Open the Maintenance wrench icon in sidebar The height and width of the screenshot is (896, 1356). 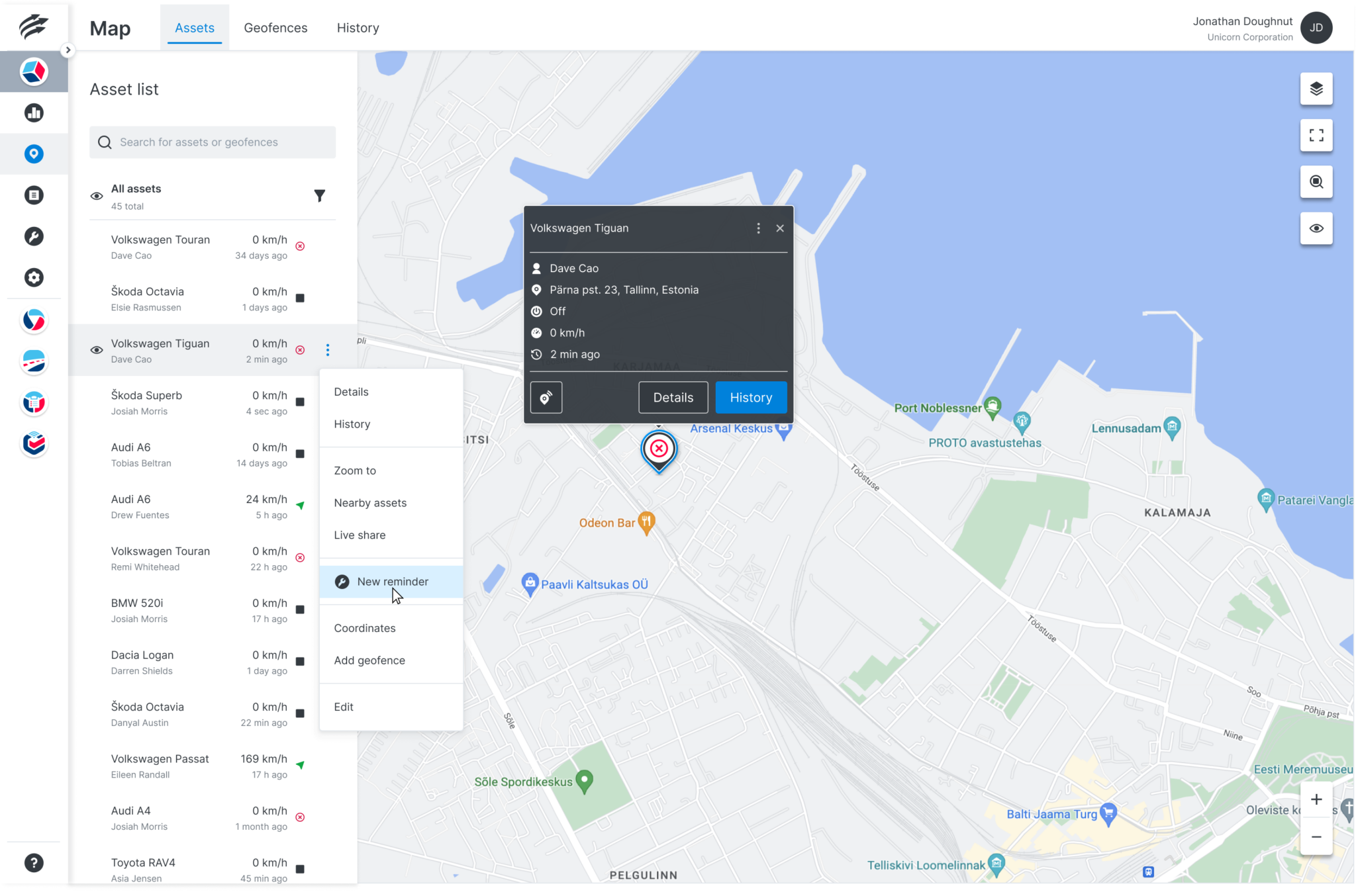pyautogui.click(x=34, y=236)
